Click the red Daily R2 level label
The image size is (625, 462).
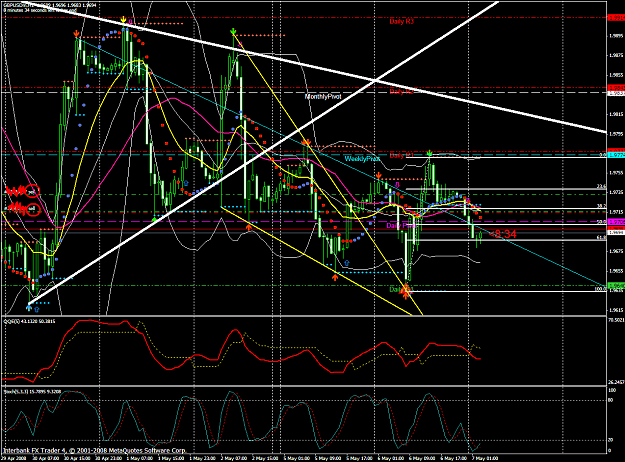tap(401, 92)
